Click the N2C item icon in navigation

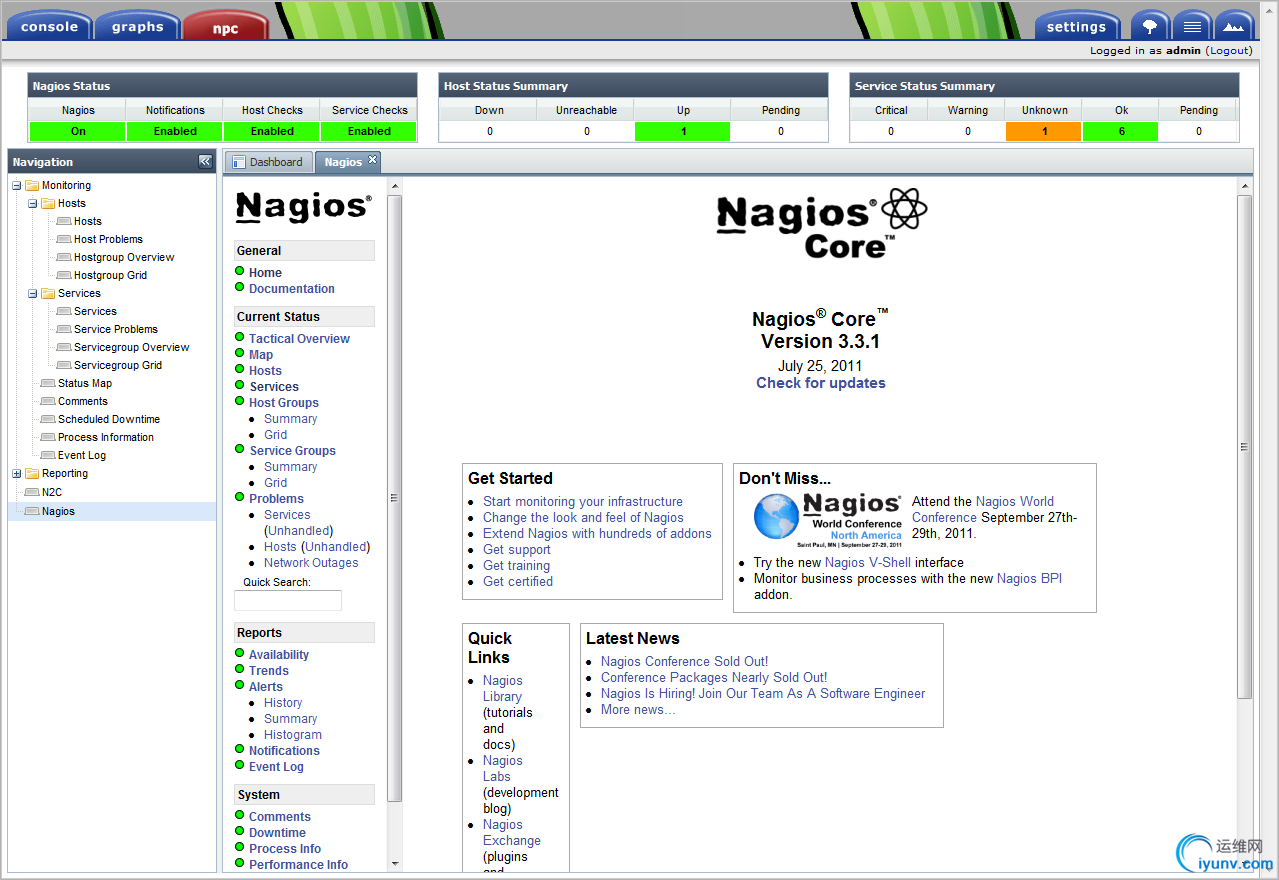click(32, 492)
